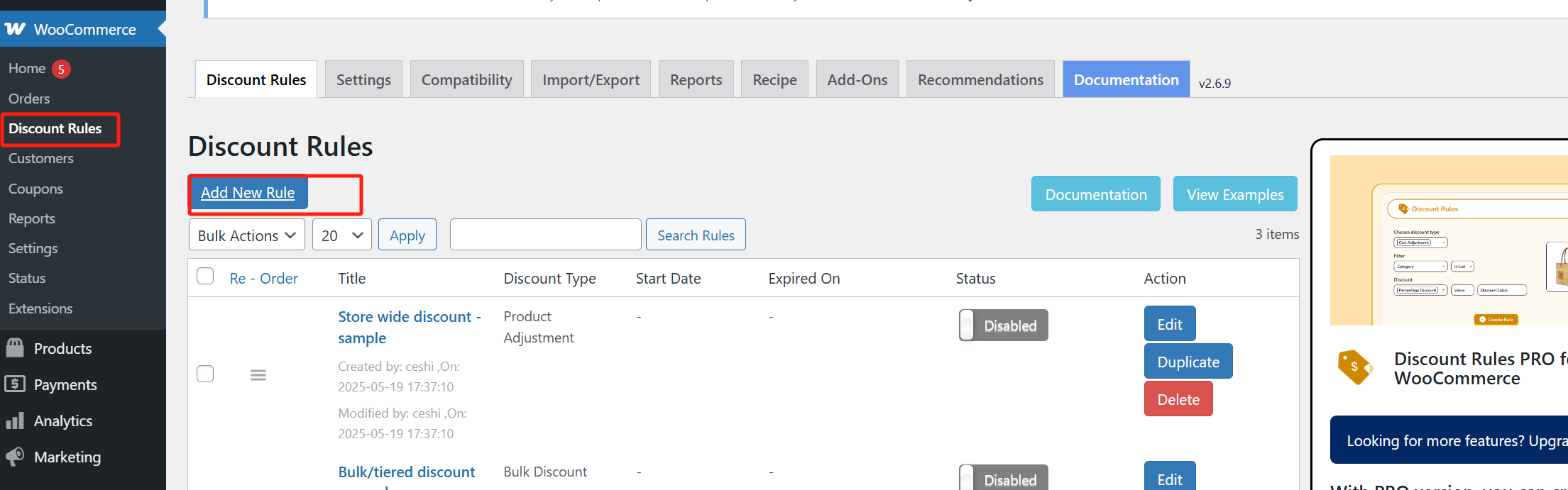Open Home in the WooCommerce sidebar
Viewport: 1568px width, 490px height.
[27, 68]
